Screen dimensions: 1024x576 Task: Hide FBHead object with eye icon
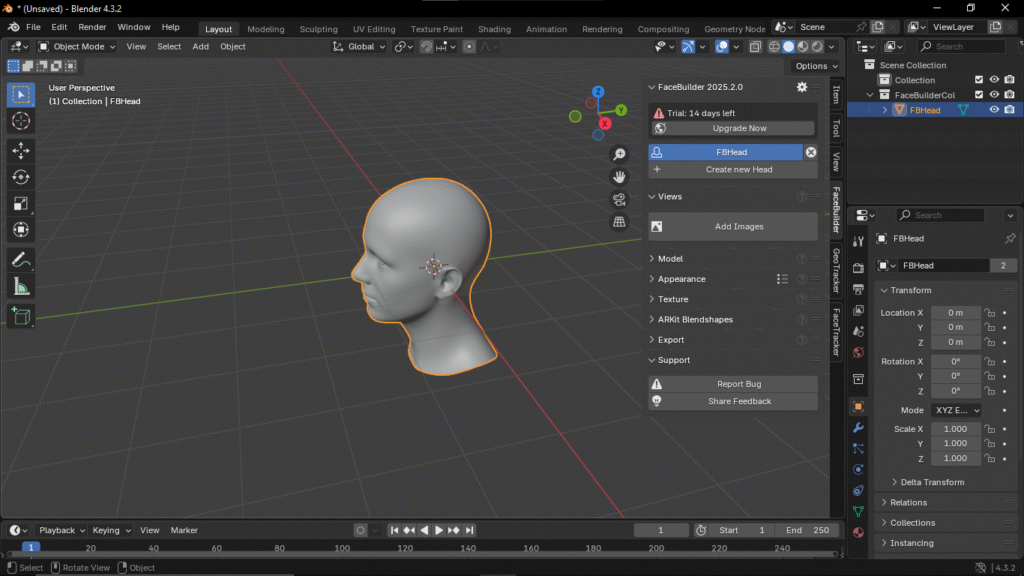(994, 110)
